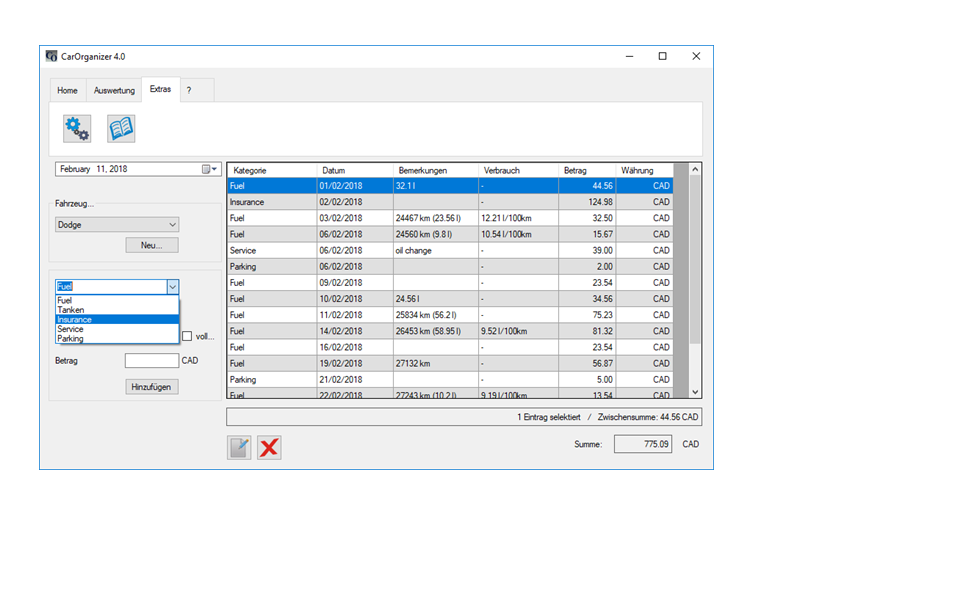Image resolution: width=960 pixels, height=600 pixels.
Task: Open the ? help tab
Action: click(x=188, y=90)
